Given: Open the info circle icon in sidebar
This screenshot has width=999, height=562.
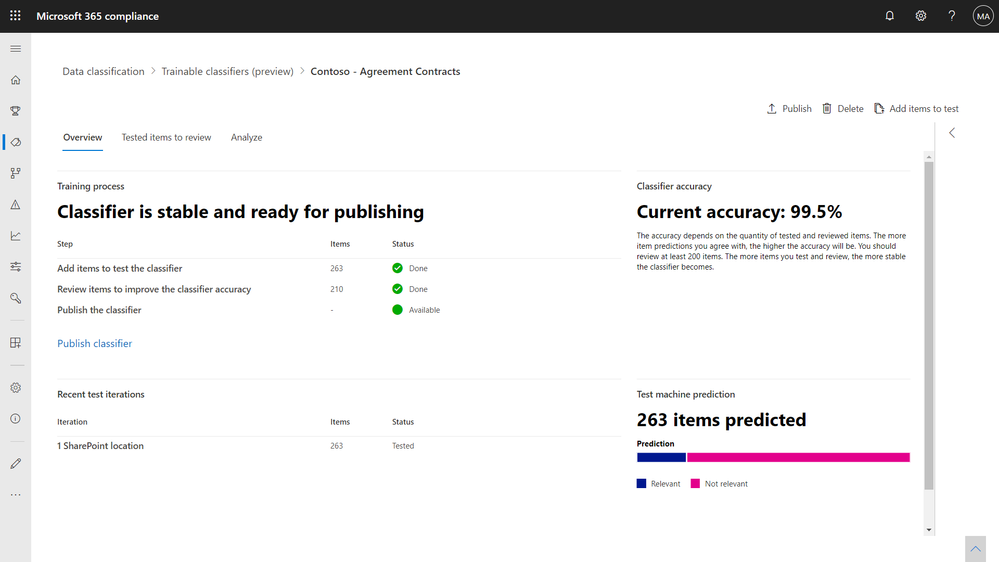Looking at the screenshot, I should tap(15, 419).
